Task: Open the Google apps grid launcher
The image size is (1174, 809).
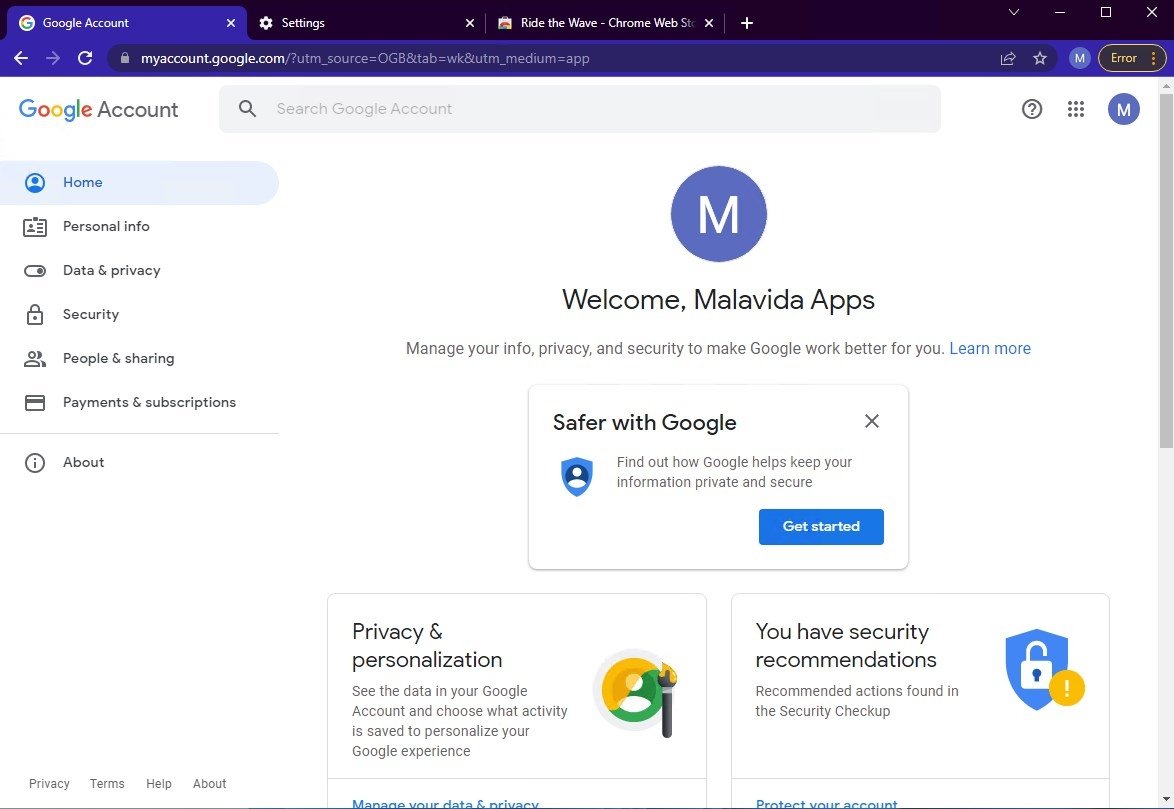Action: point(1076,109)
